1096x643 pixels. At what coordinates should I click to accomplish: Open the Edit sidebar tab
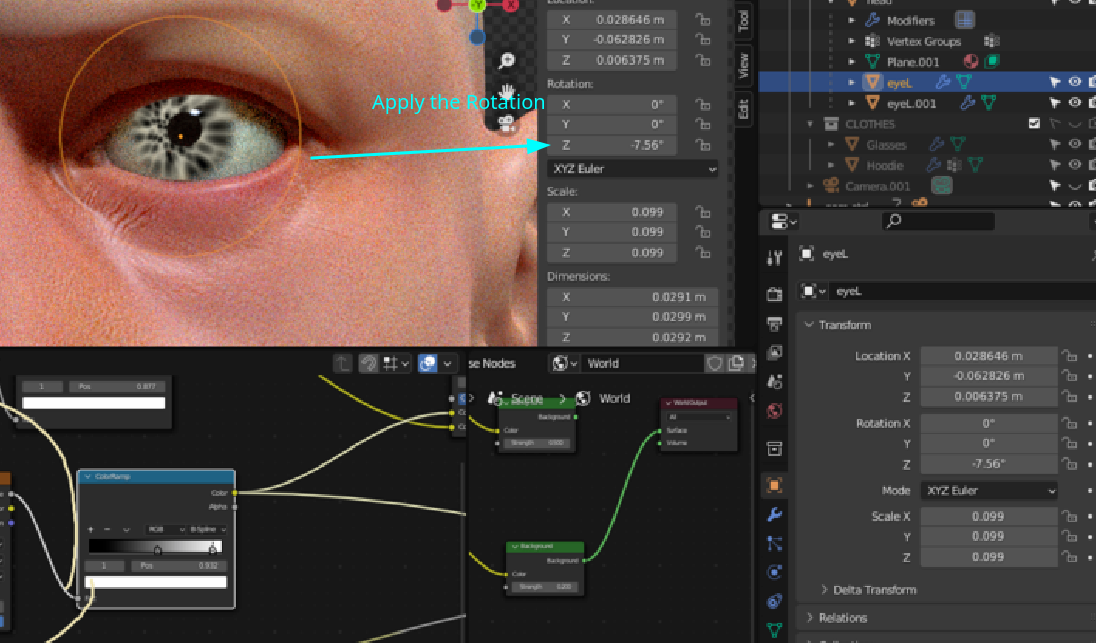(743, 109)
